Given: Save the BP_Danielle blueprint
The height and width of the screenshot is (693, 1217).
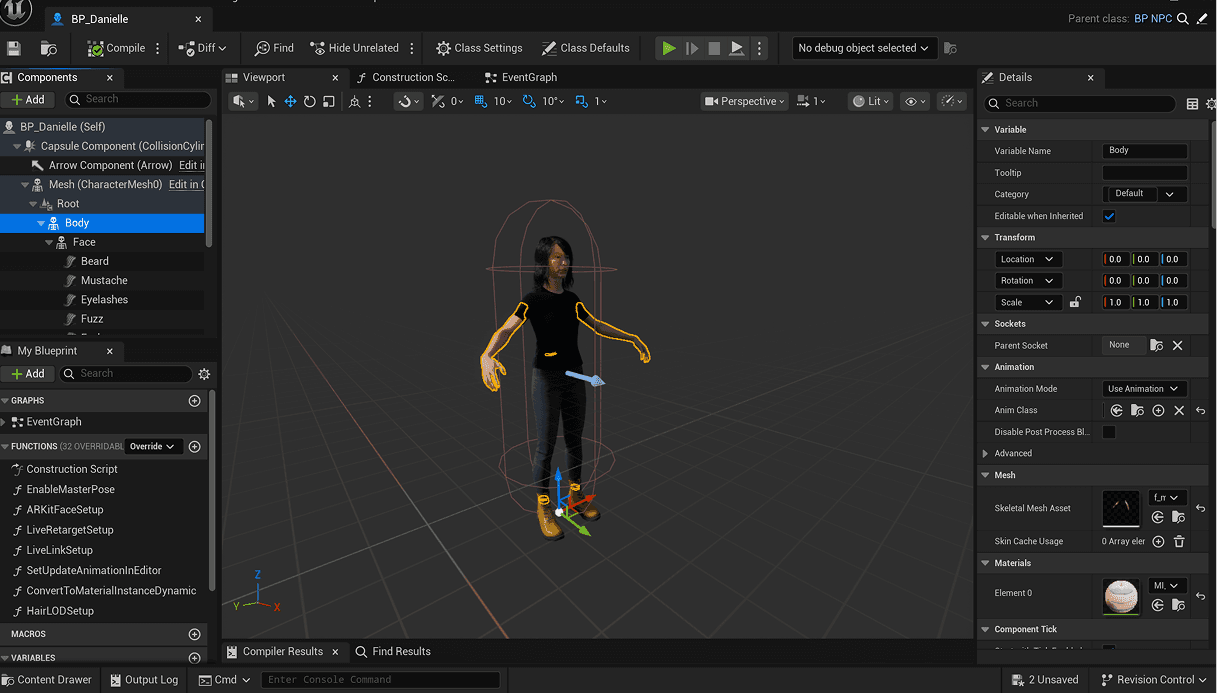Looking at the screenshot, I should tap(14, 48).
